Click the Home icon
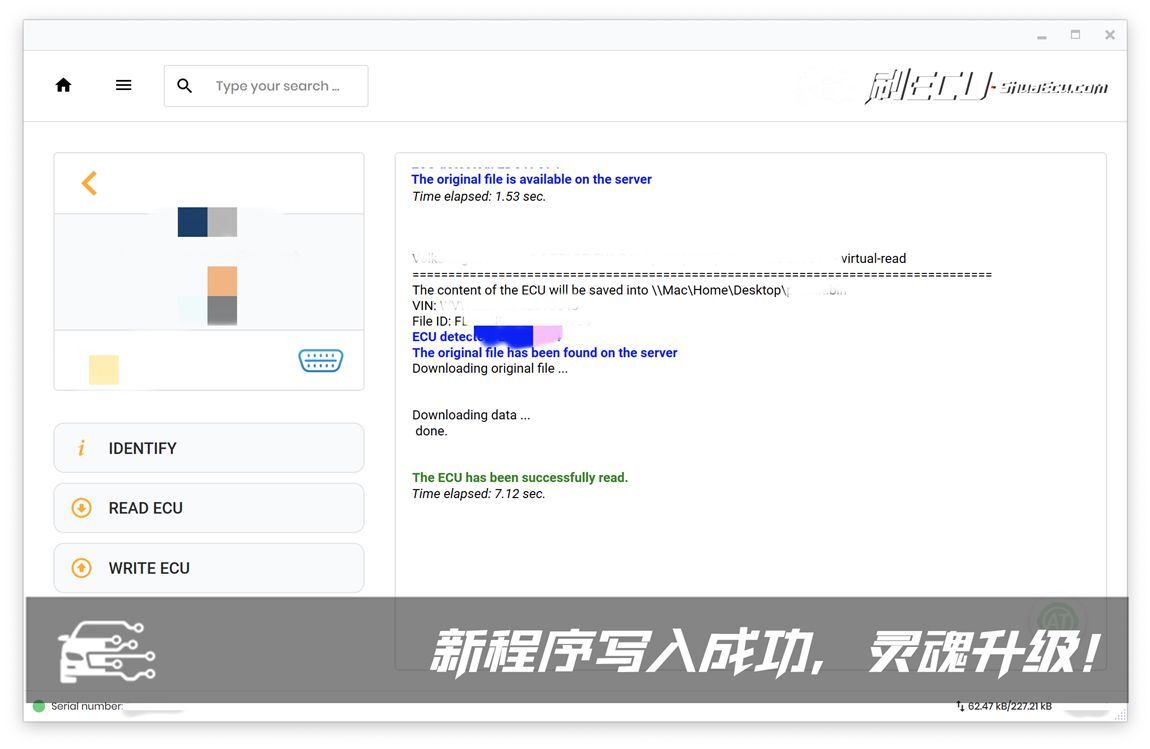Viewport: 1150px width, 749px height. (x=63, y=86)
